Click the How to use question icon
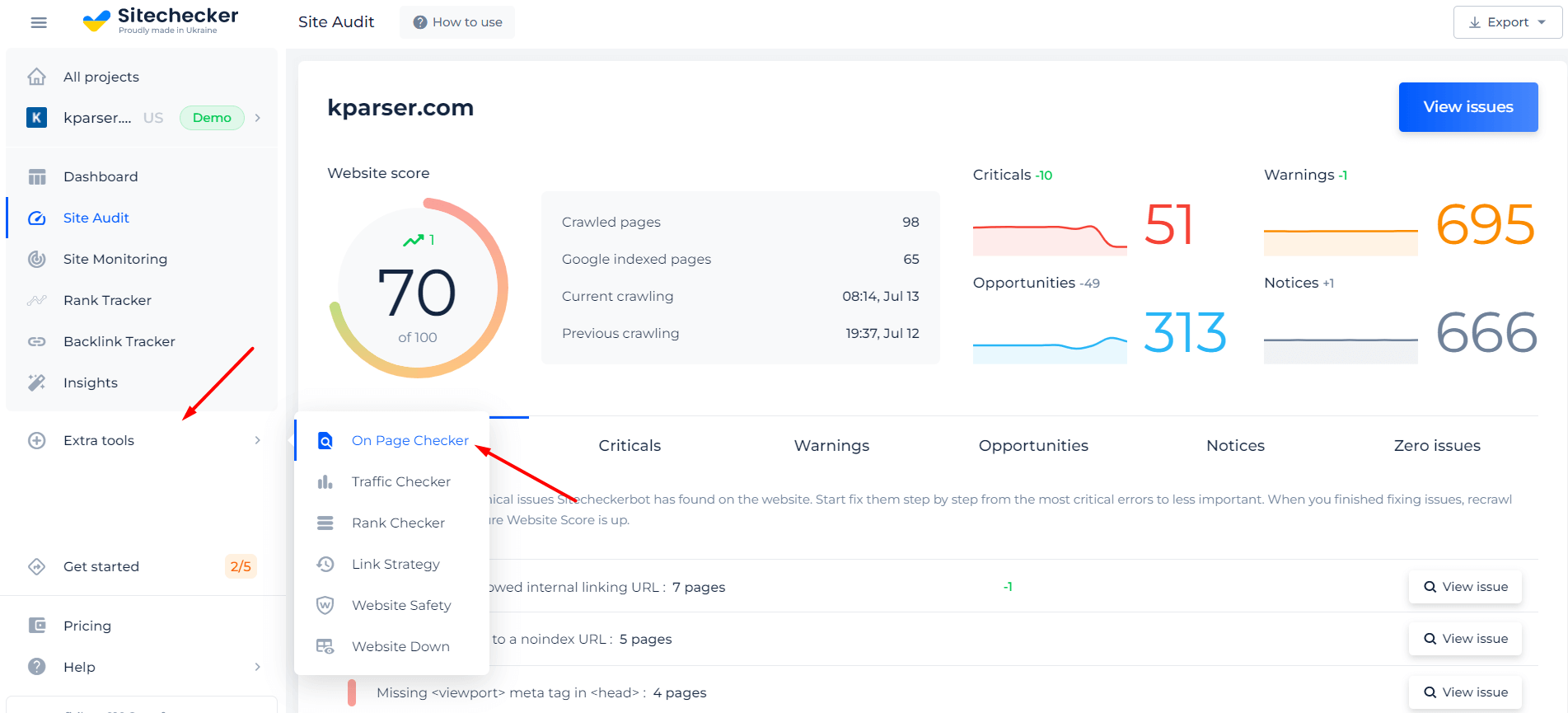Image resolution: width=1568 pixels, height=713 pixels. point(420,22)
